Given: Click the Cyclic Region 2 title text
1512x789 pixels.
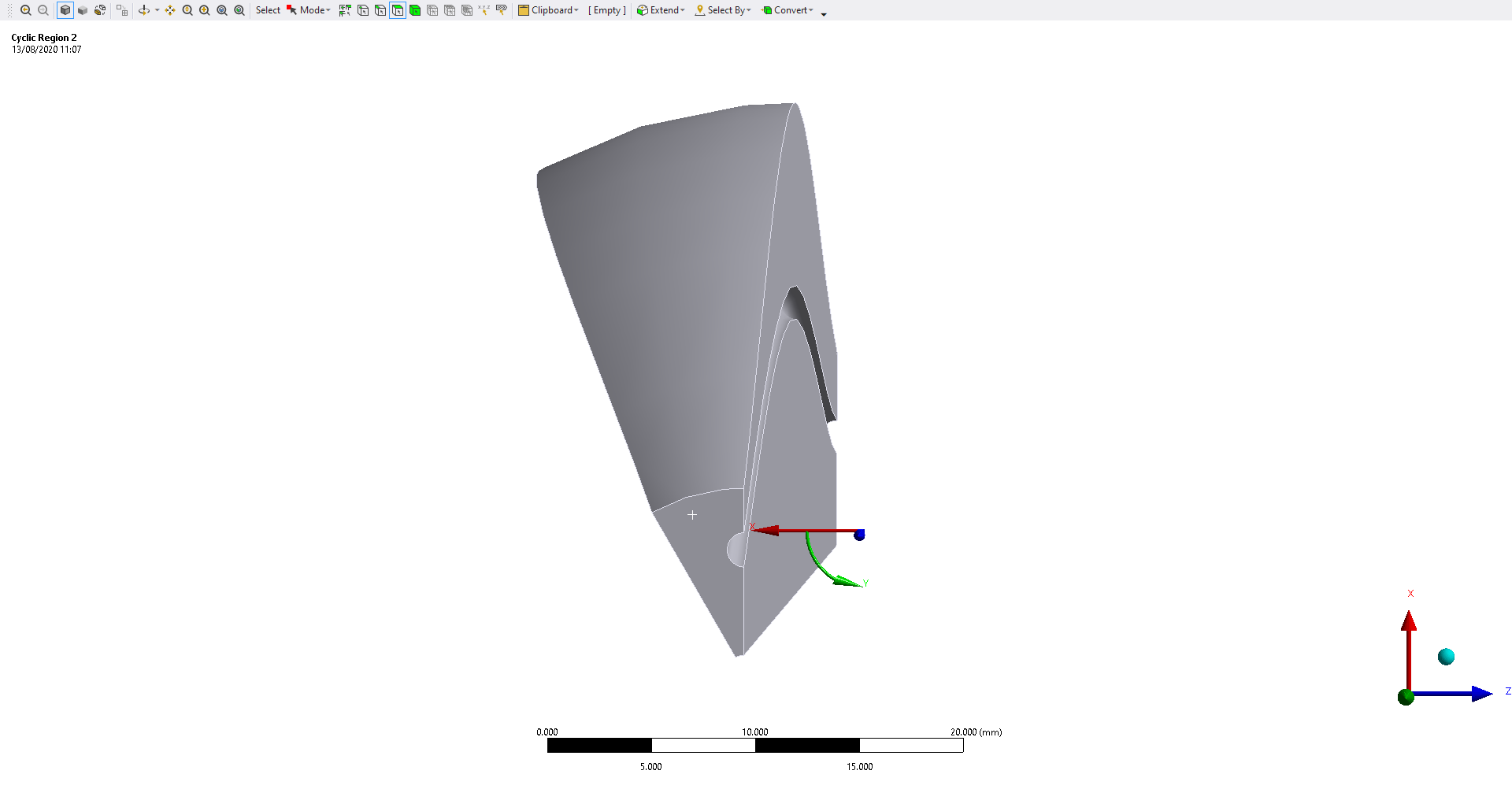Looking at the screenshot, I should point(44,38).
